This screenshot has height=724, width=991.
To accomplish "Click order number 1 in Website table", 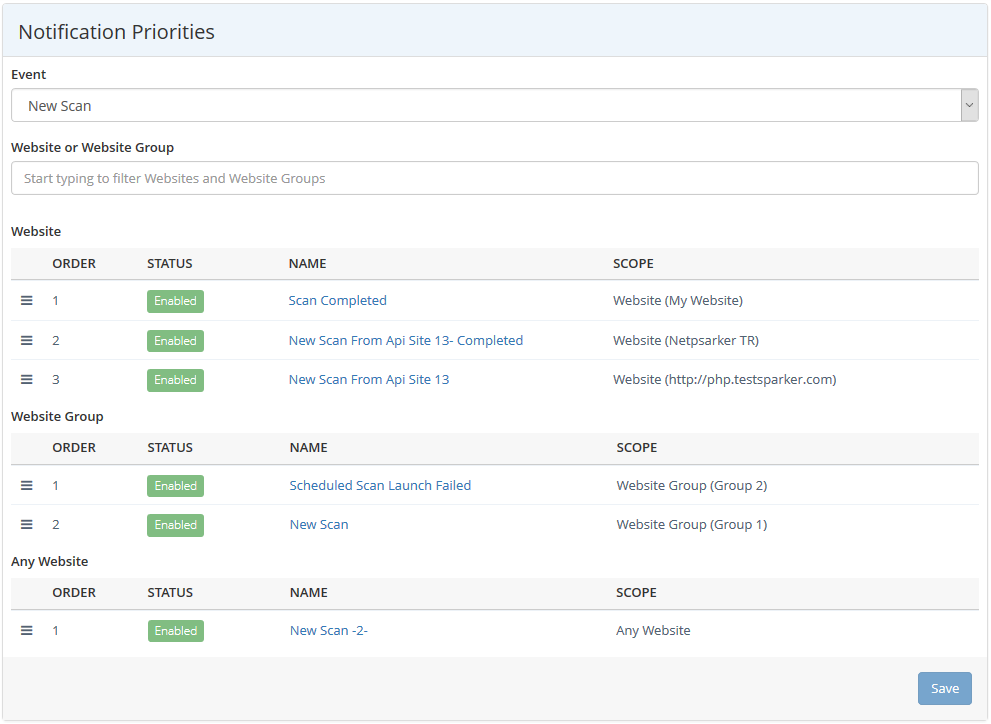I will tap(56, 301).
